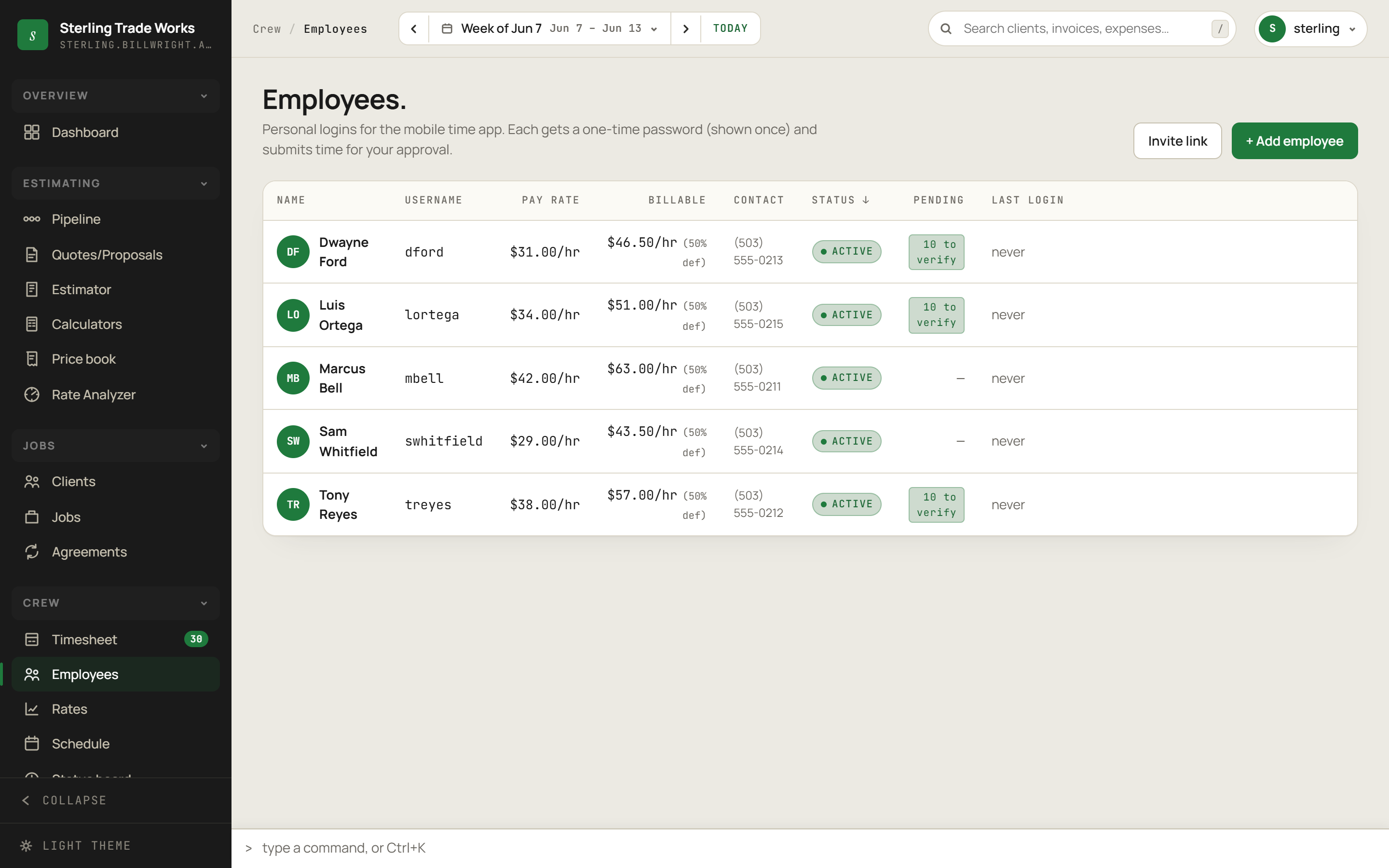Open Calculators in sidebar

[115, 324]
